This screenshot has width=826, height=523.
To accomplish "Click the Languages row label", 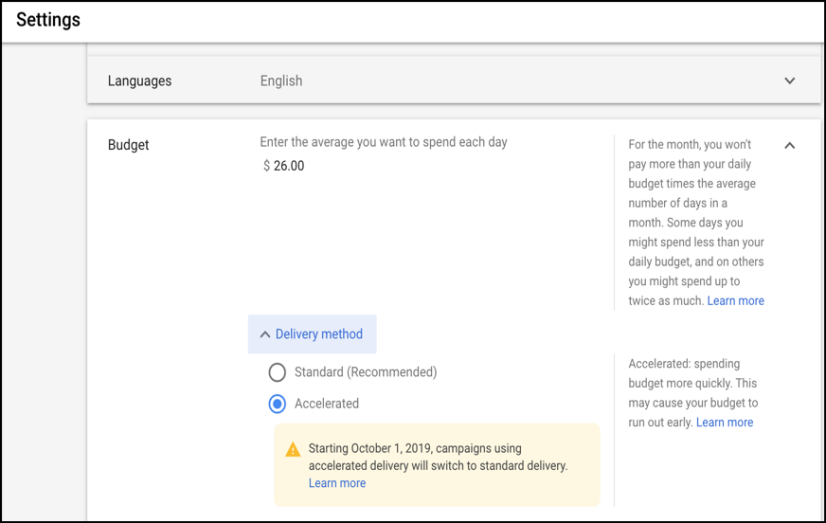I will [x=140, y=81].
